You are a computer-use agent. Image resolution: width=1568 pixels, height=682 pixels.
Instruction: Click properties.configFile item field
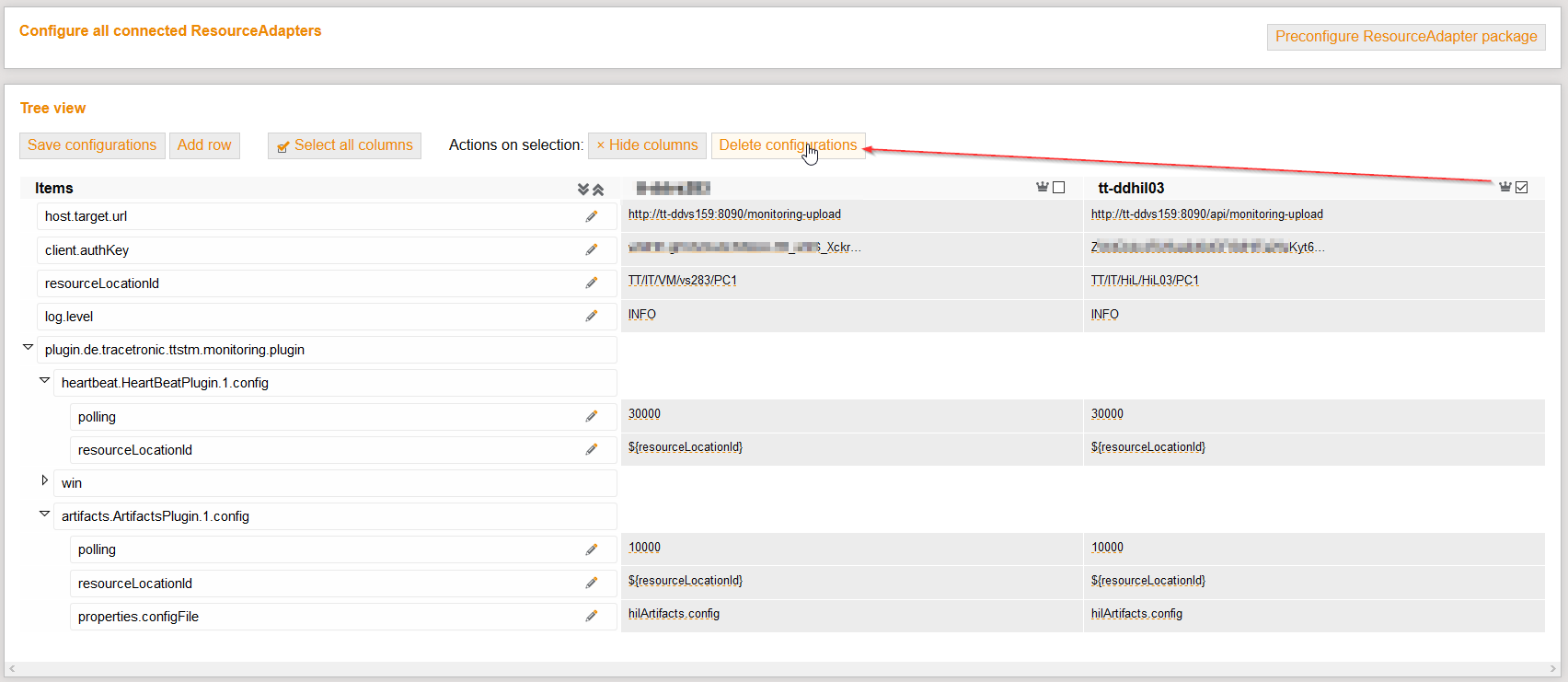[343, 617]
